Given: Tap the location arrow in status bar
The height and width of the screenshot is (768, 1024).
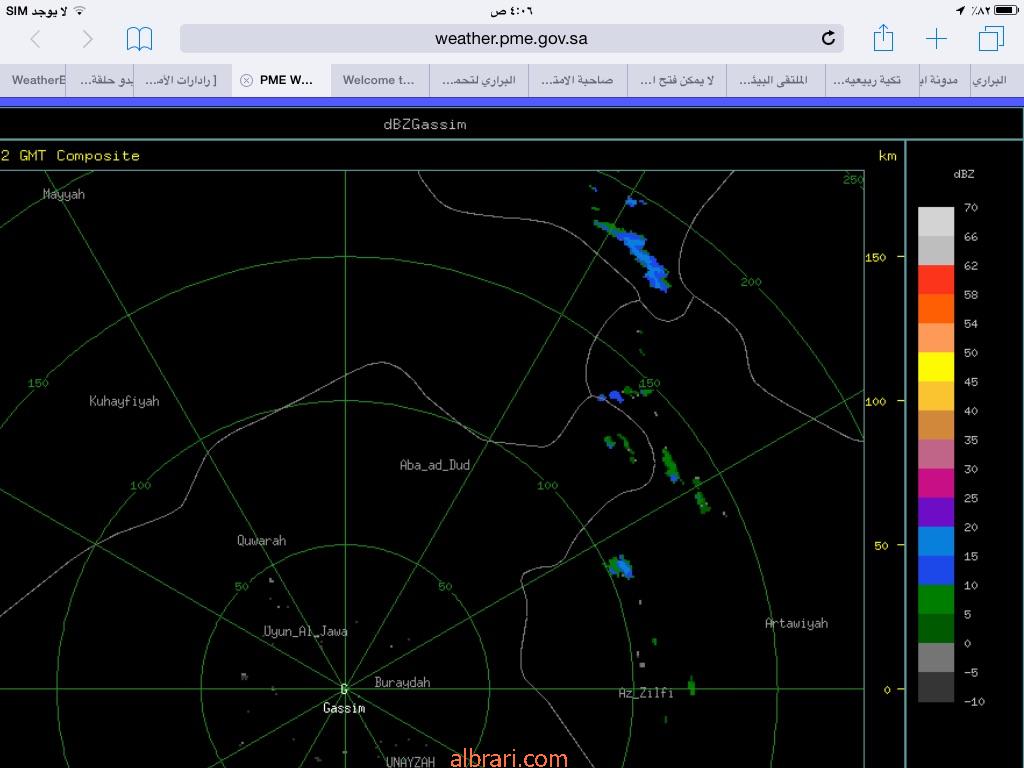Looking at the screenshot, I should coord(960,10).
